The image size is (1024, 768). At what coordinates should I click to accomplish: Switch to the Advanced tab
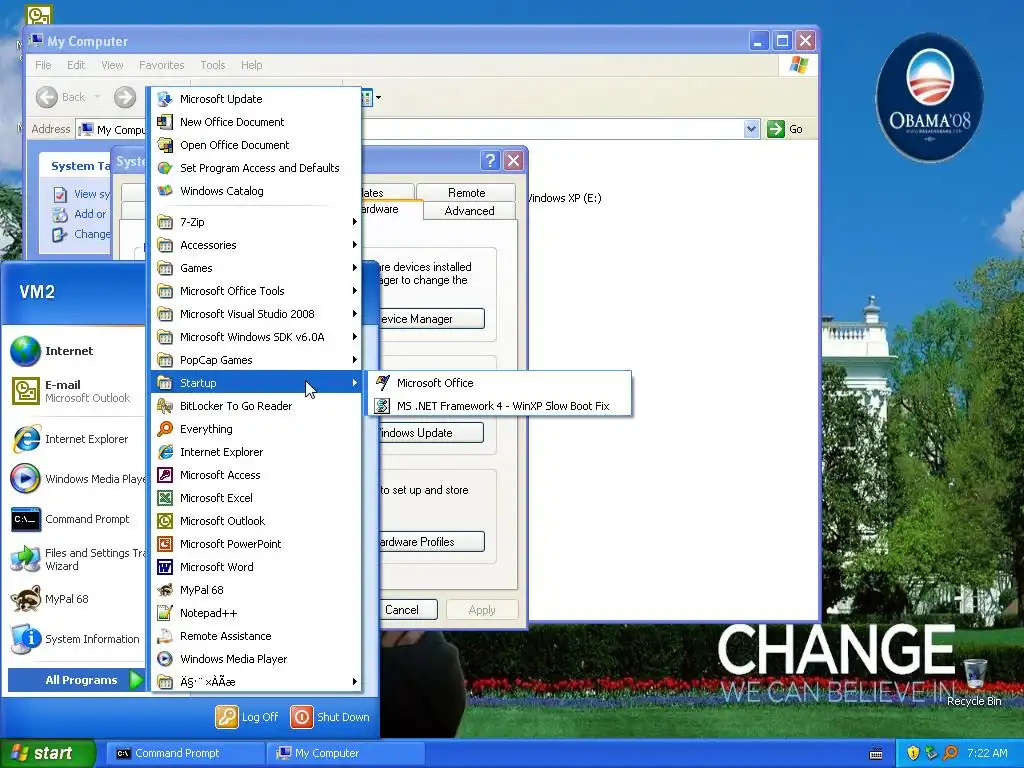[x=469, y=211]
